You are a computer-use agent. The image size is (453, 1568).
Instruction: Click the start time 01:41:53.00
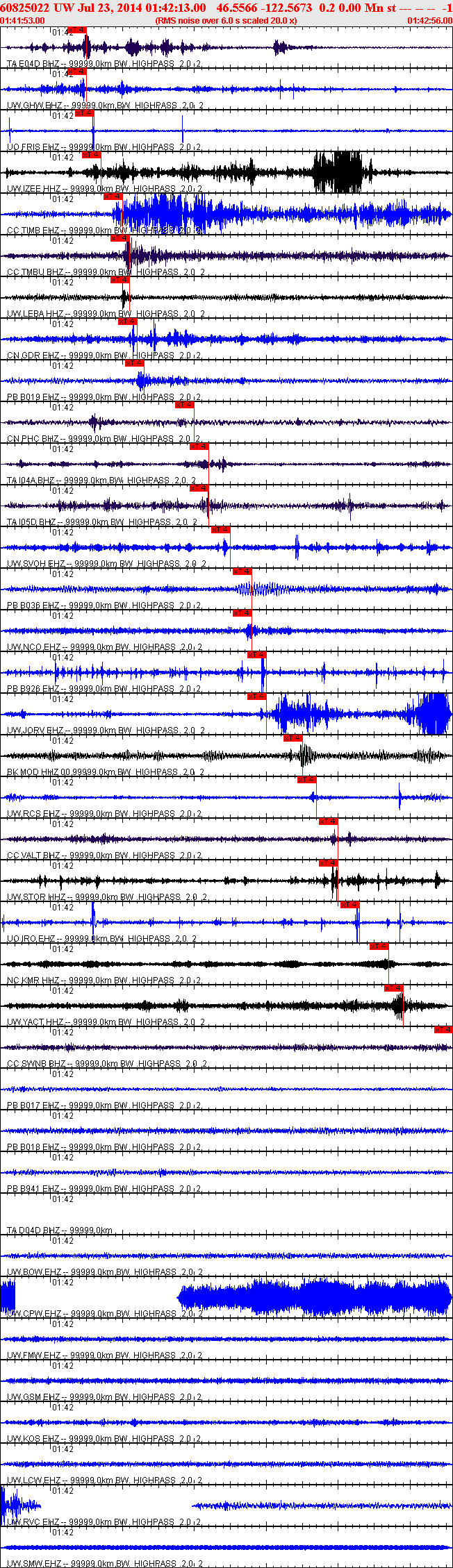(x=22, y=21)
